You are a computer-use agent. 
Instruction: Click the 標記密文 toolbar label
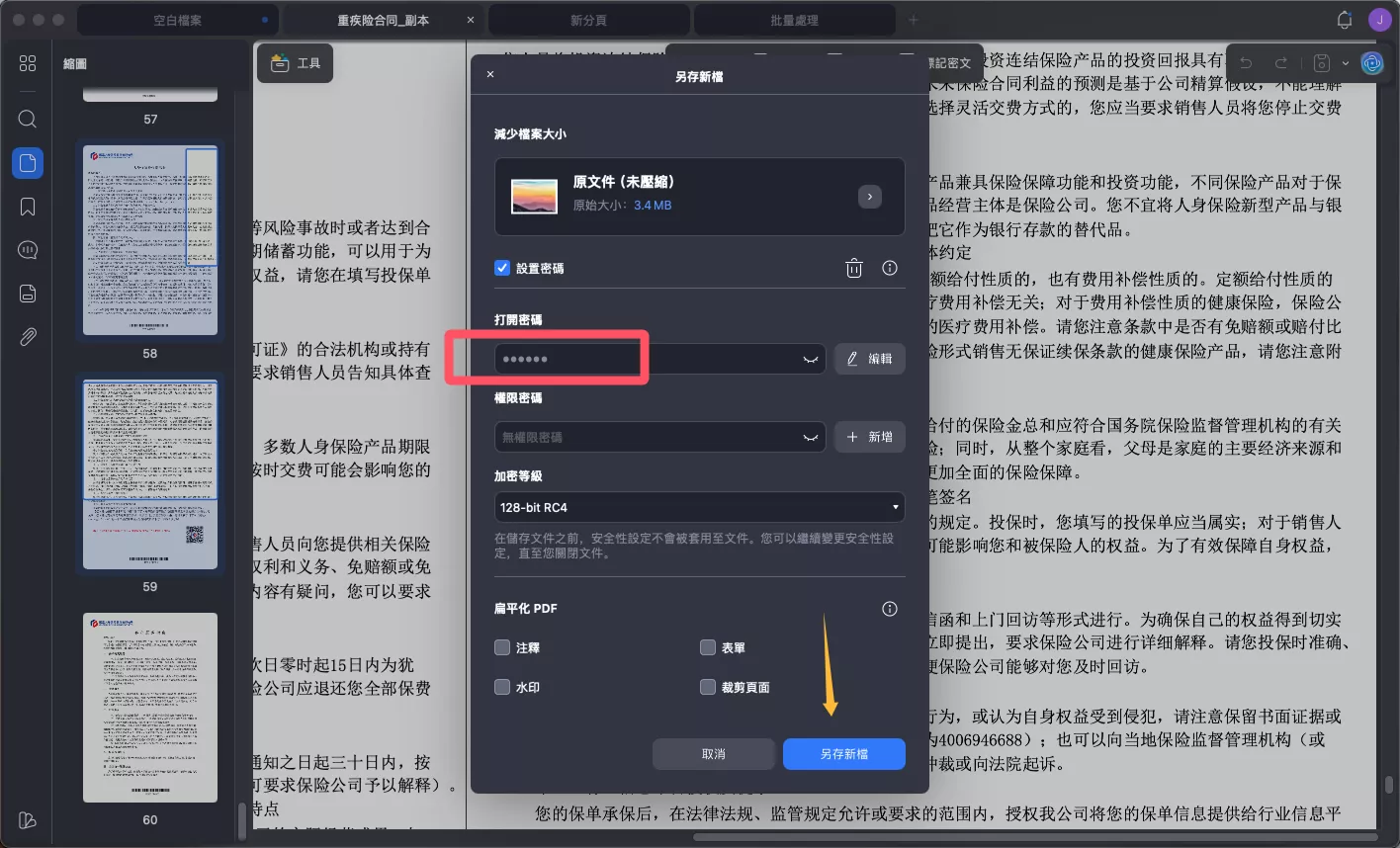(947, 63)
